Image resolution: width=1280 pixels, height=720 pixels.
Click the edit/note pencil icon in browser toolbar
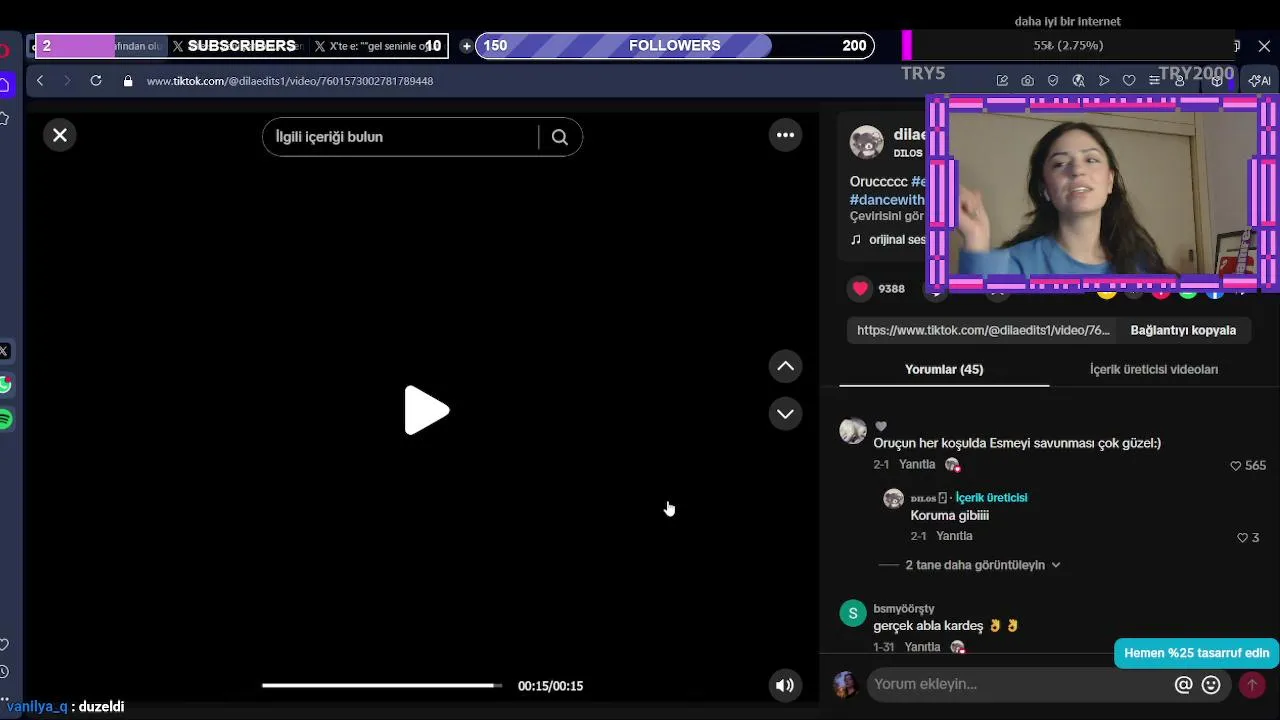pyautogui.click(x=1002, y=81)
